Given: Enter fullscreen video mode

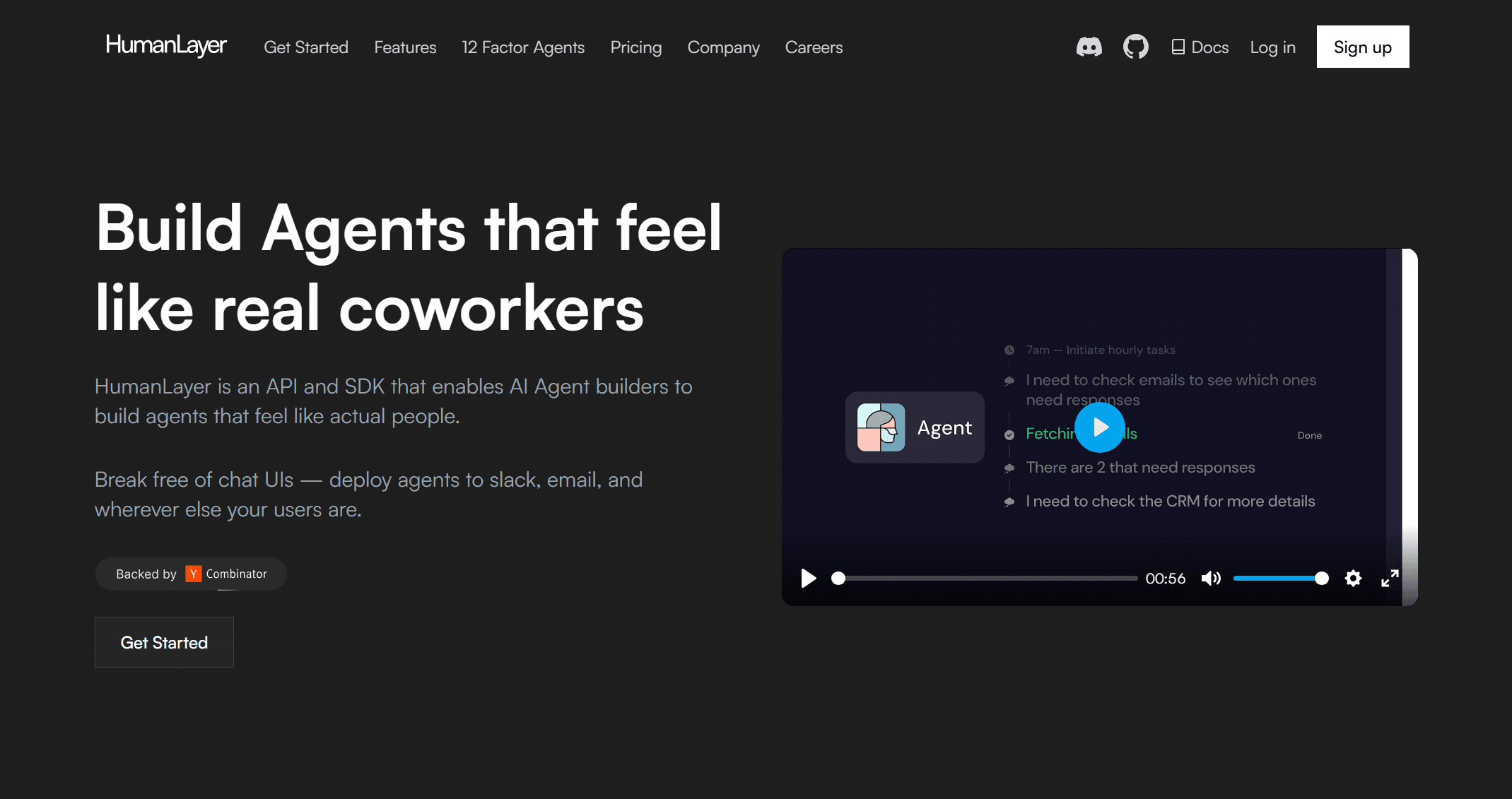Looking at the screenshot, I should pos(1390,579).
